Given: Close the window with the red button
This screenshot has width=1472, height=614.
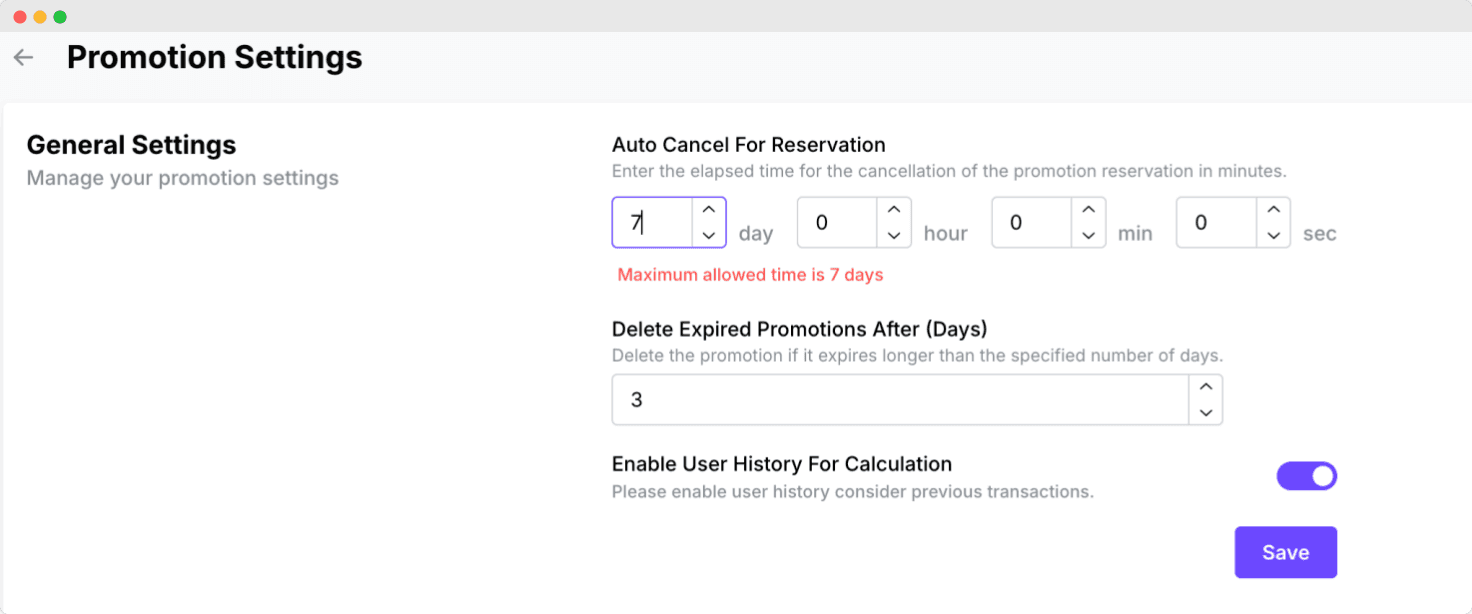Looking at the screenshot, I should click(x=20, y=17).
